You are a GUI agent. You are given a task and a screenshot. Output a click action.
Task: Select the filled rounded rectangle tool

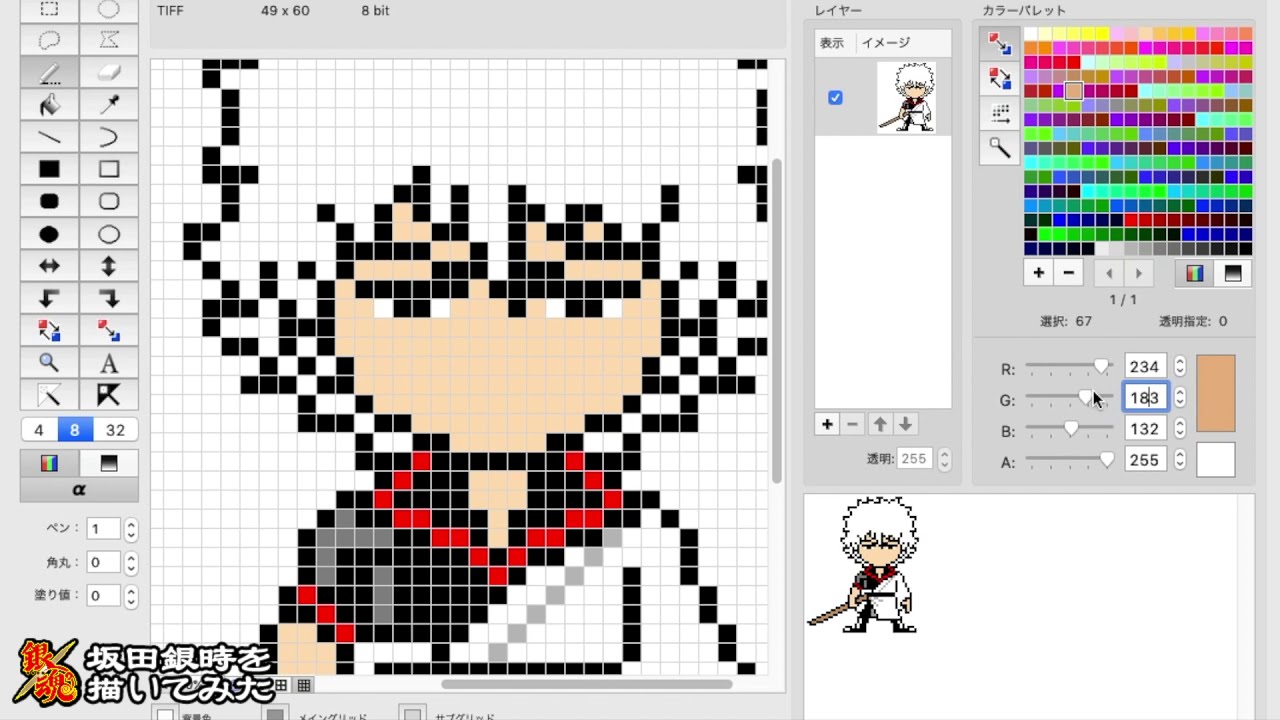click(x=49, y=201)
